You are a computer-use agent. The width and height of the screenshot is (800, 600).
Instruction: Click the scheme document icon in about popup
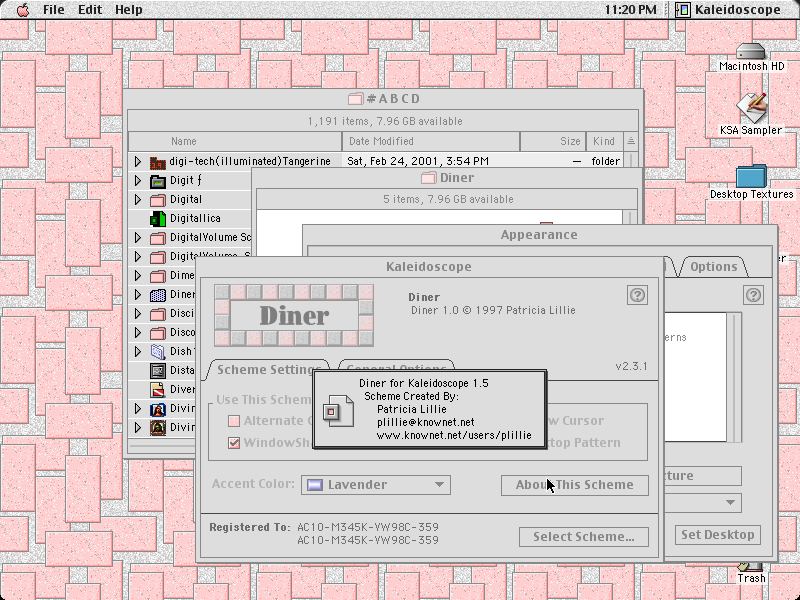[338, 411]
